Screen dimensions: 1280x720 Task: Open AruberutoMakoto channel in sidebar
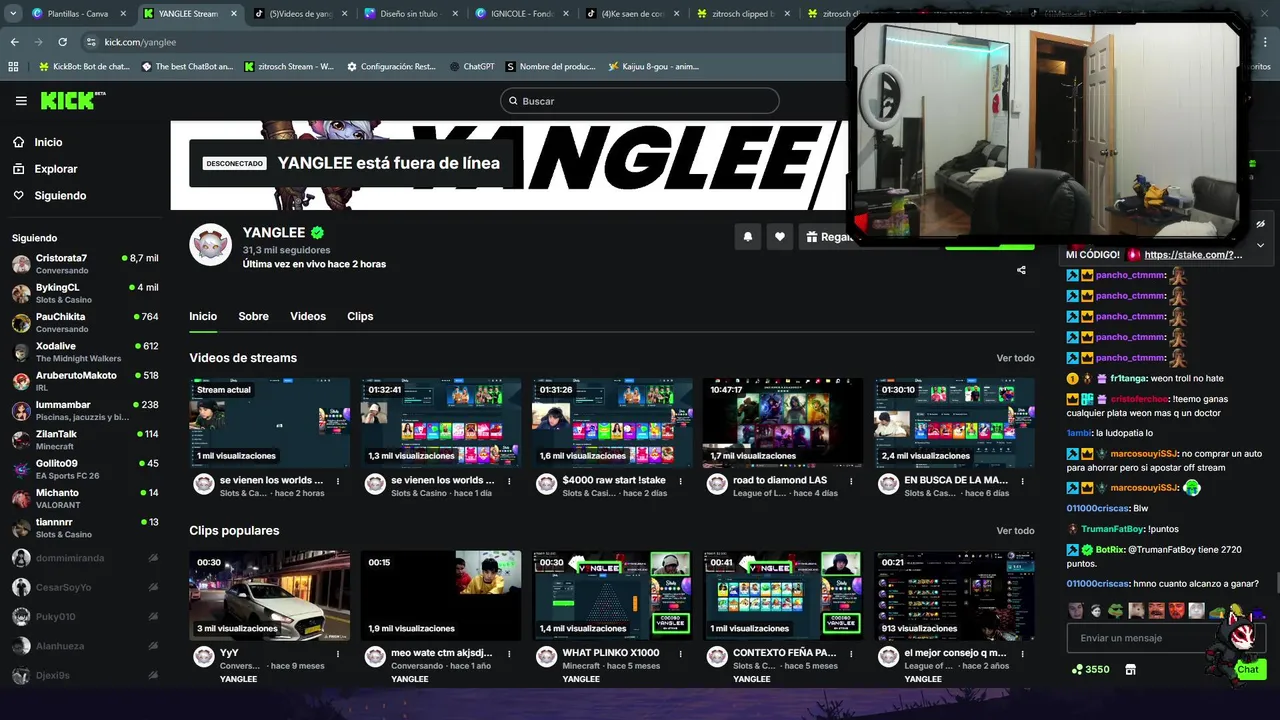click(x=85, y=381)
